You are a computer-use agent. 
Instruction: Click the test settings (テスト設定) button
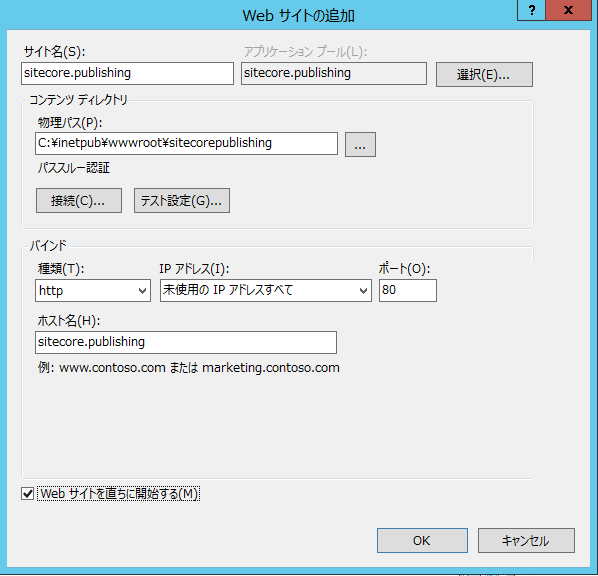tap(182, 200)
